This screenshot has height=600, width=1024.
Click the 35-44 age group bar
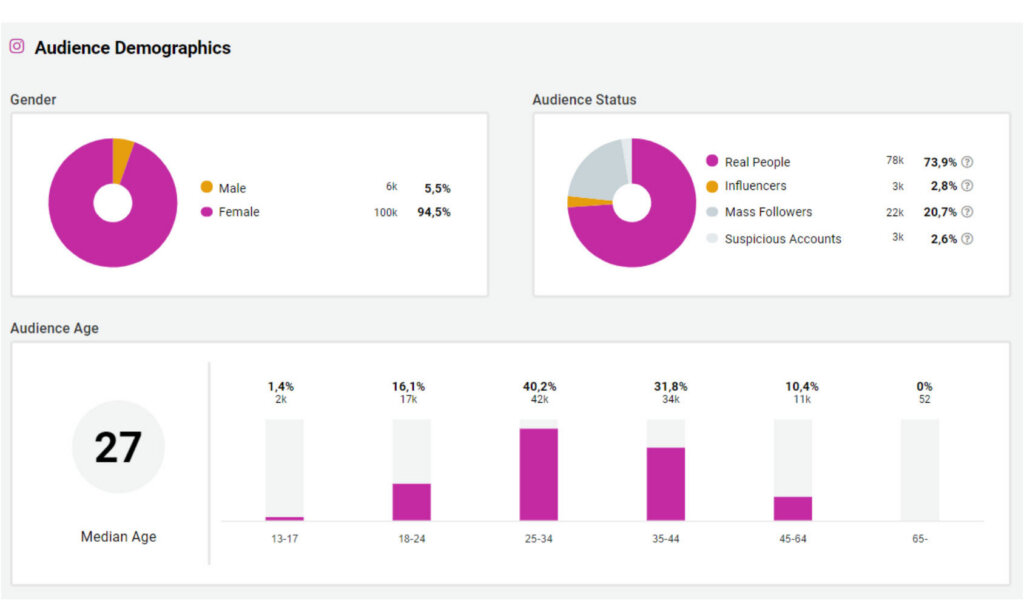(x=665, y=484)
